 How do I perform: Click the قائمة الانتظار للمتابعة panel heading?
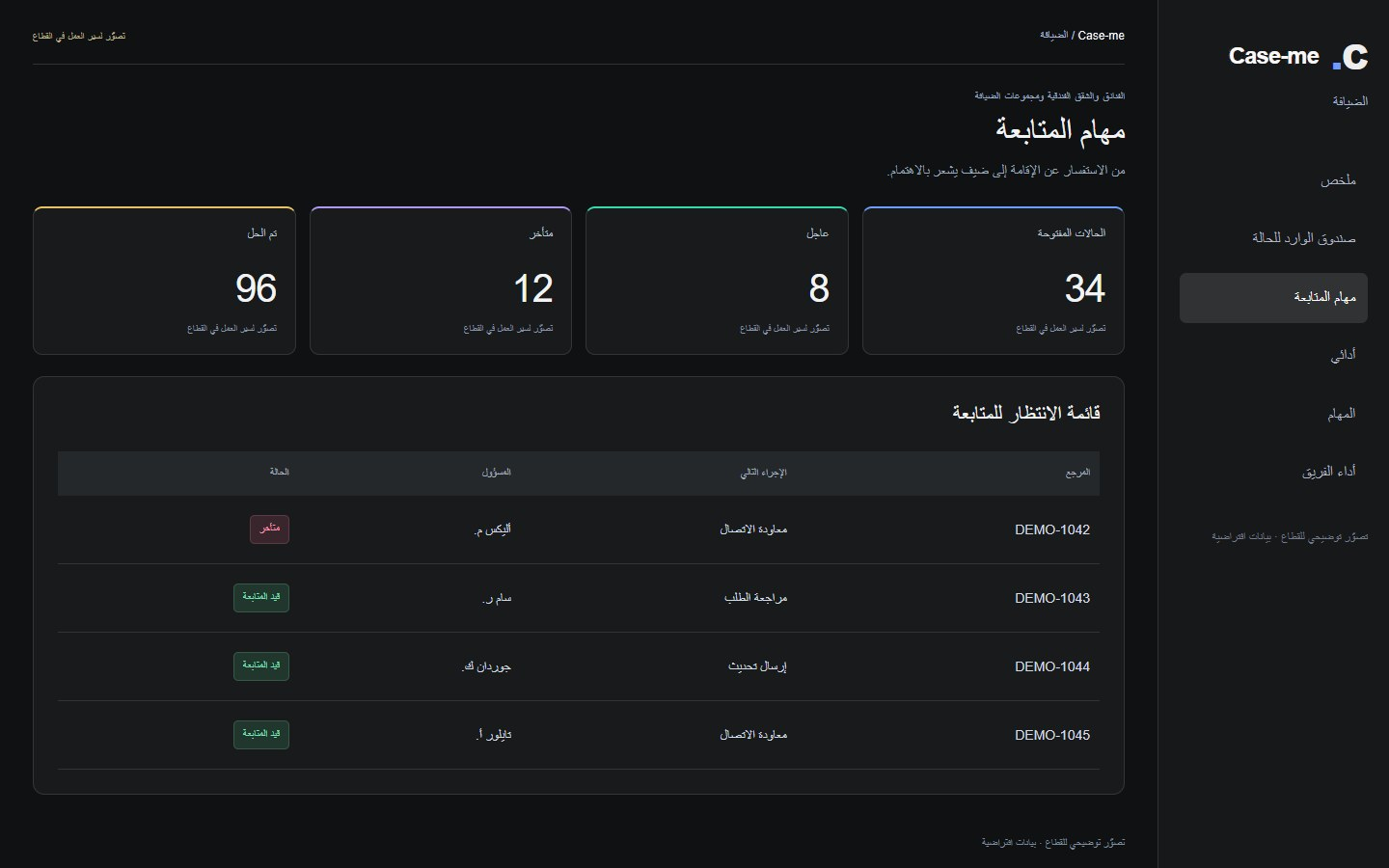pyautogui.click(x=1026, y=413)
